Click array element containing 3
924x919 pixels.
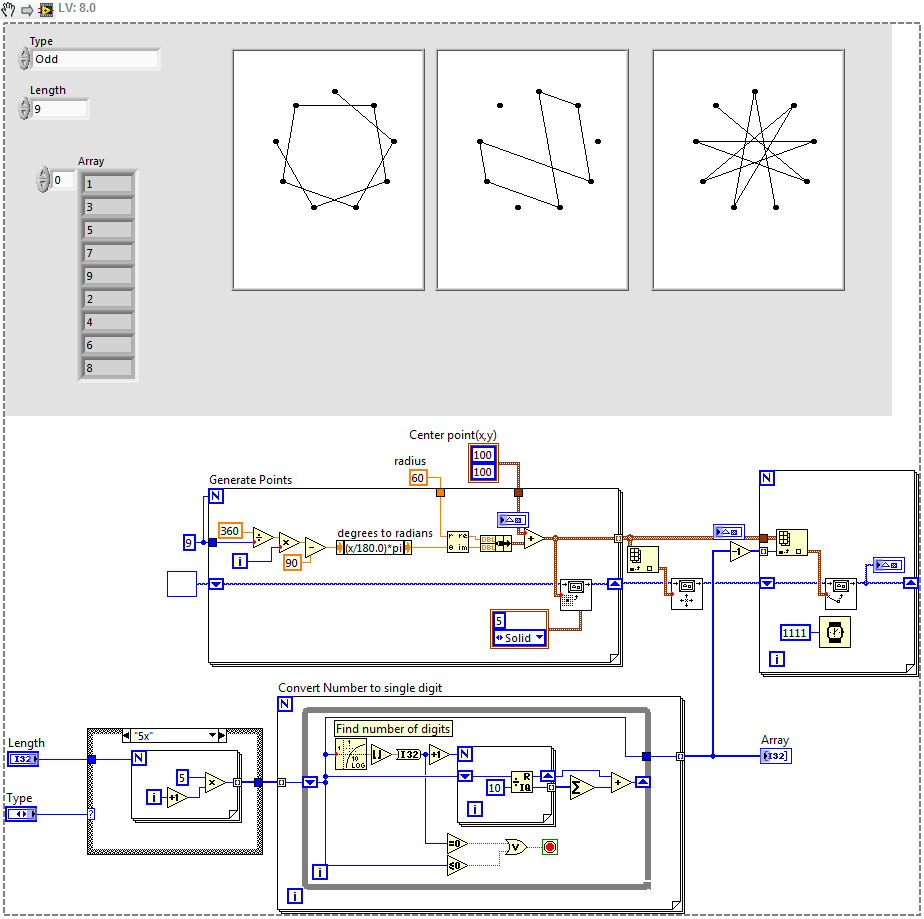pos(107,207)
